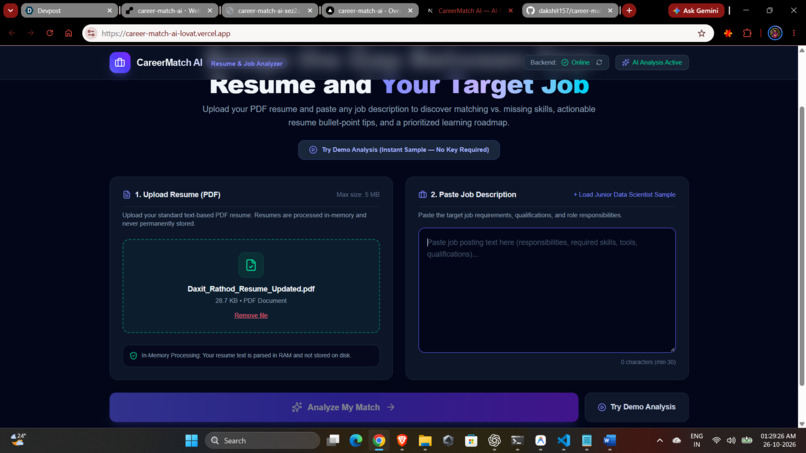Screen dimensions: 806x453
Task: Open the Chrome profile avatar
Action: click(775, 33)
